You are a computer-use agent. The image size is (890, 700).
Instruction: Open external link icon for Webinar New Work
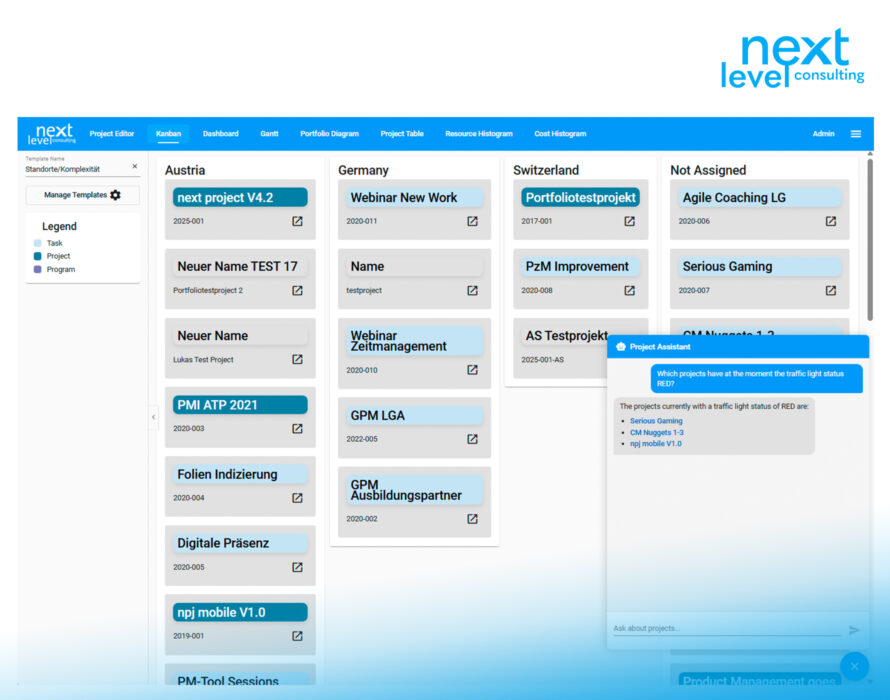(x=472, y=221)
